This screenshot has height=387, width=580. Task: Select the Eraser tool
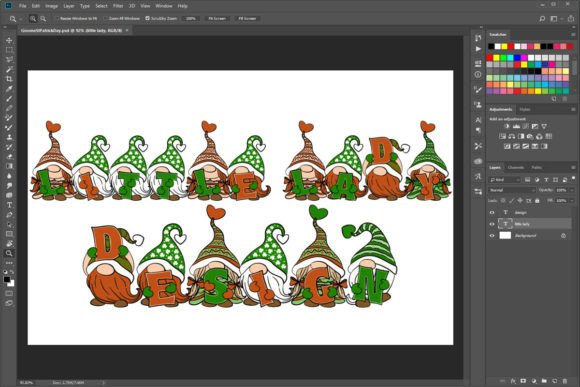click(x=9, y=157)
